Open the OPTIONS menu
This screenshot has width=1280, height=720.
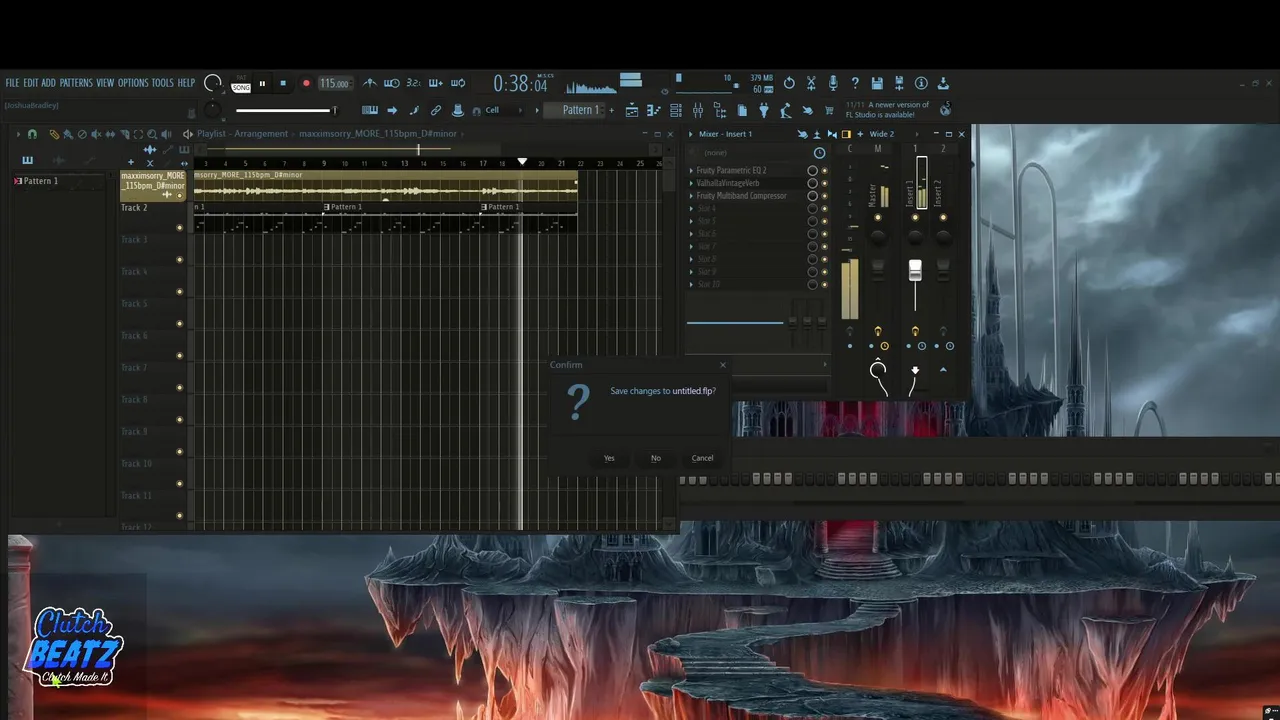point(133,83)
